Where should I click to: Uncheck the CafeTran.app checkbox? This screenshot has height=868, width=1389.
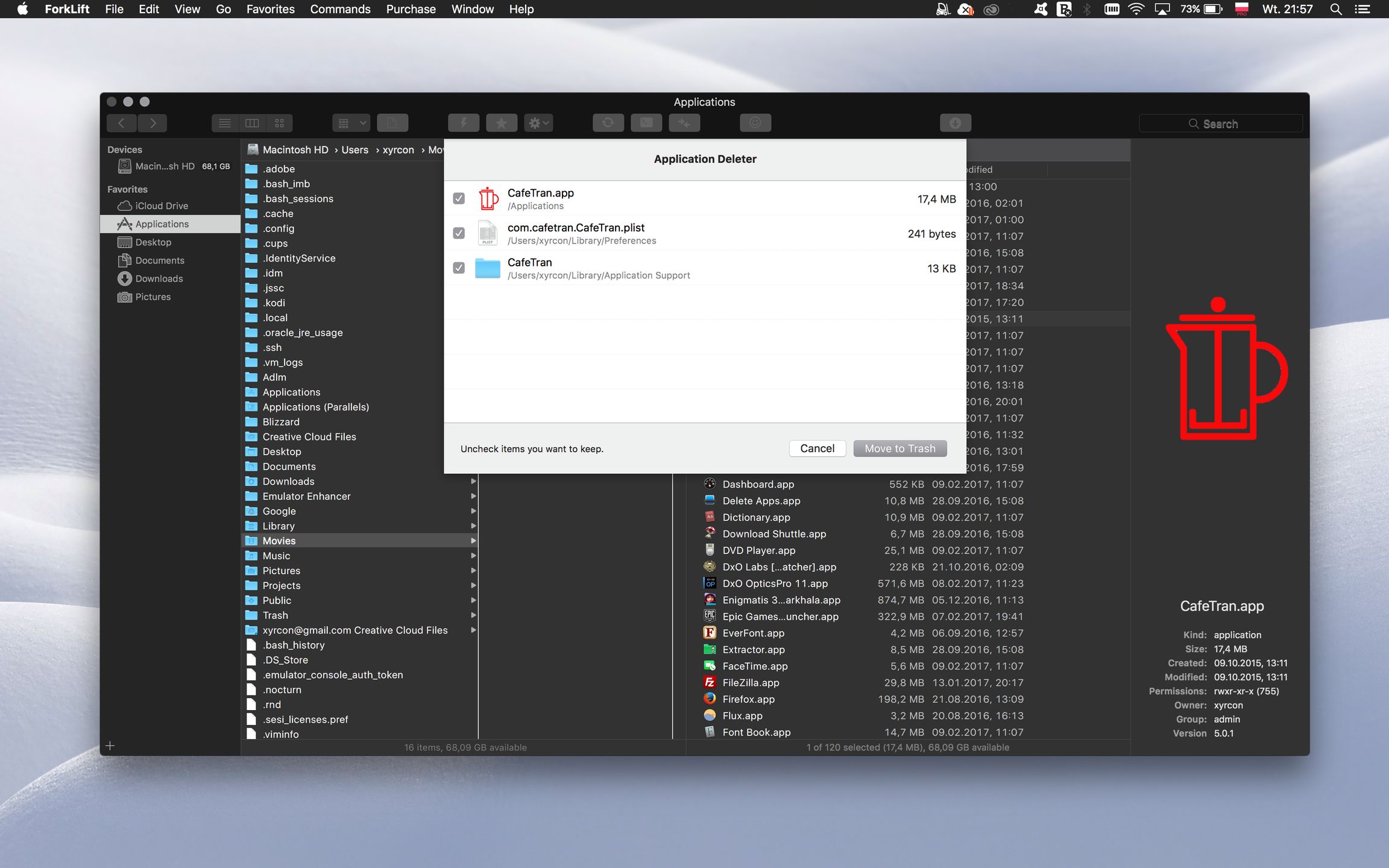(x=459, y=198)
